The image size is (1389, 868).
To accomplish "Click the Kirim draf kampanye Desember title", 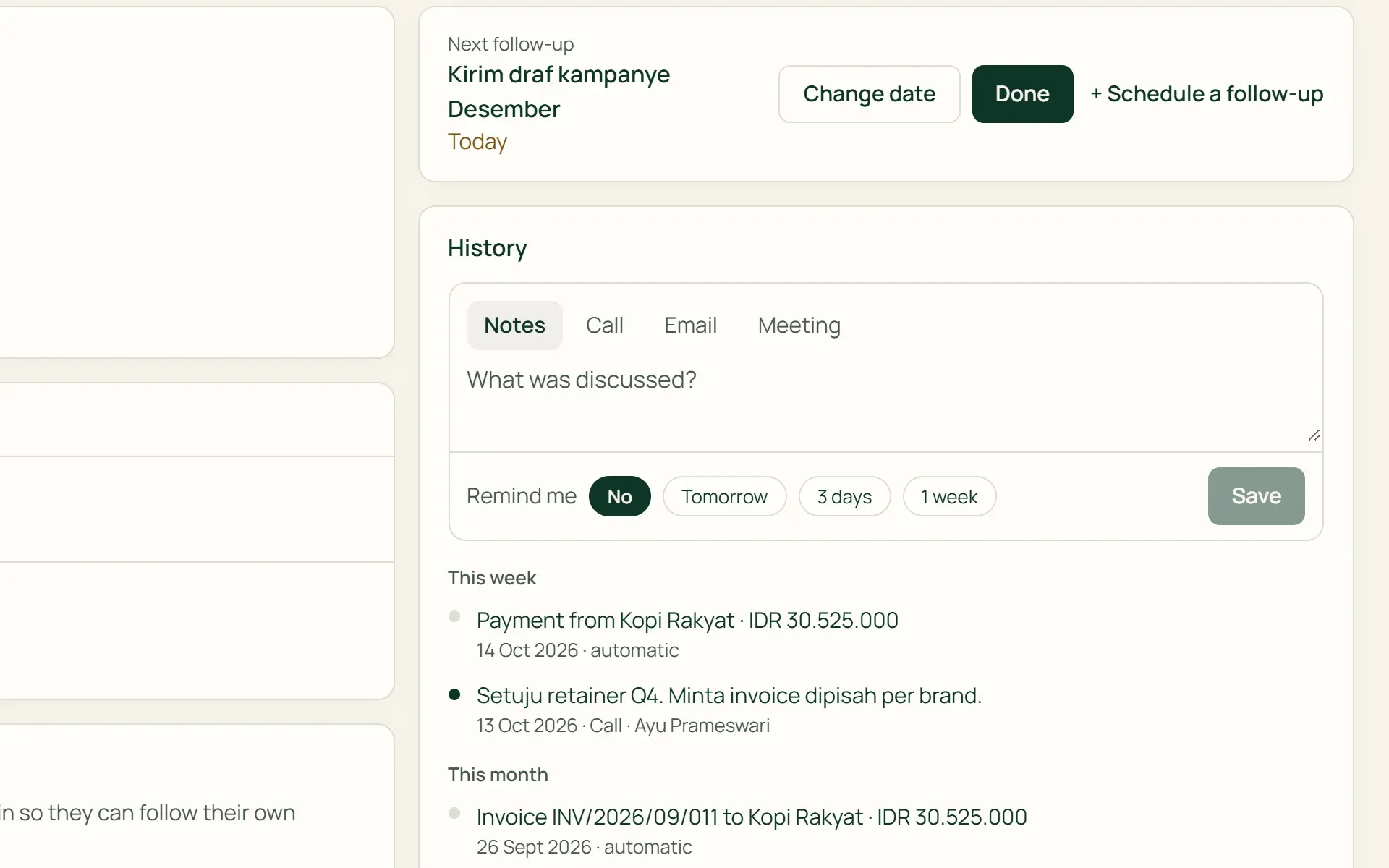I will click(558, 92).
